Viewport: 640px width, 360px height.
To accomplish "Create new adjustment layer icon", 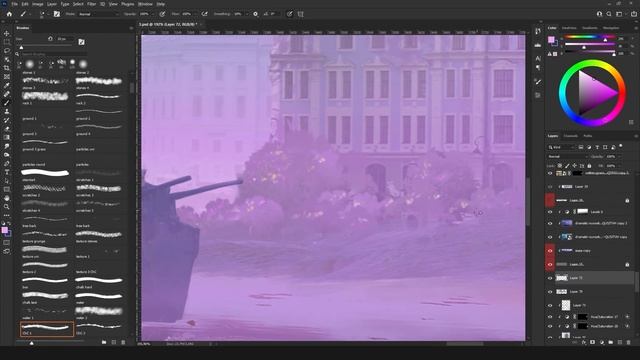I will tap(602, 342).
